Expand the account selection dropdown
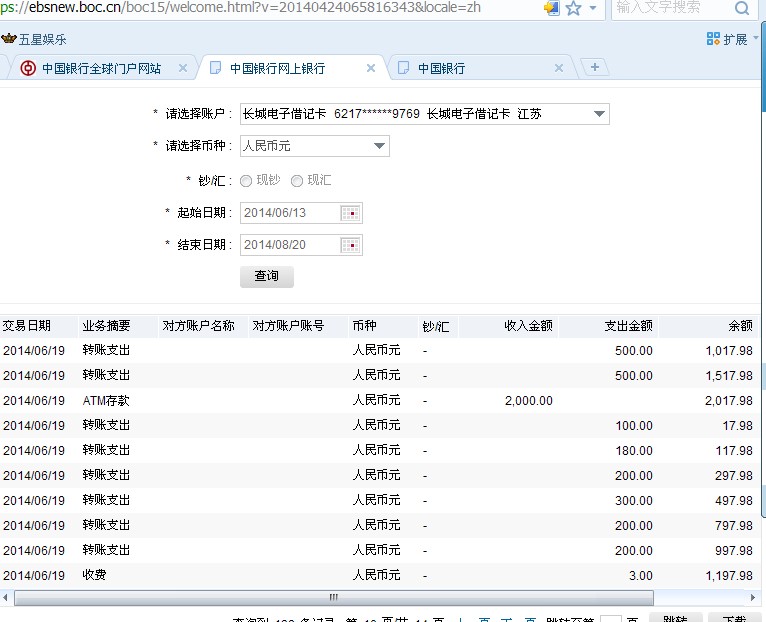766x622 pixels. pos(599,114)
